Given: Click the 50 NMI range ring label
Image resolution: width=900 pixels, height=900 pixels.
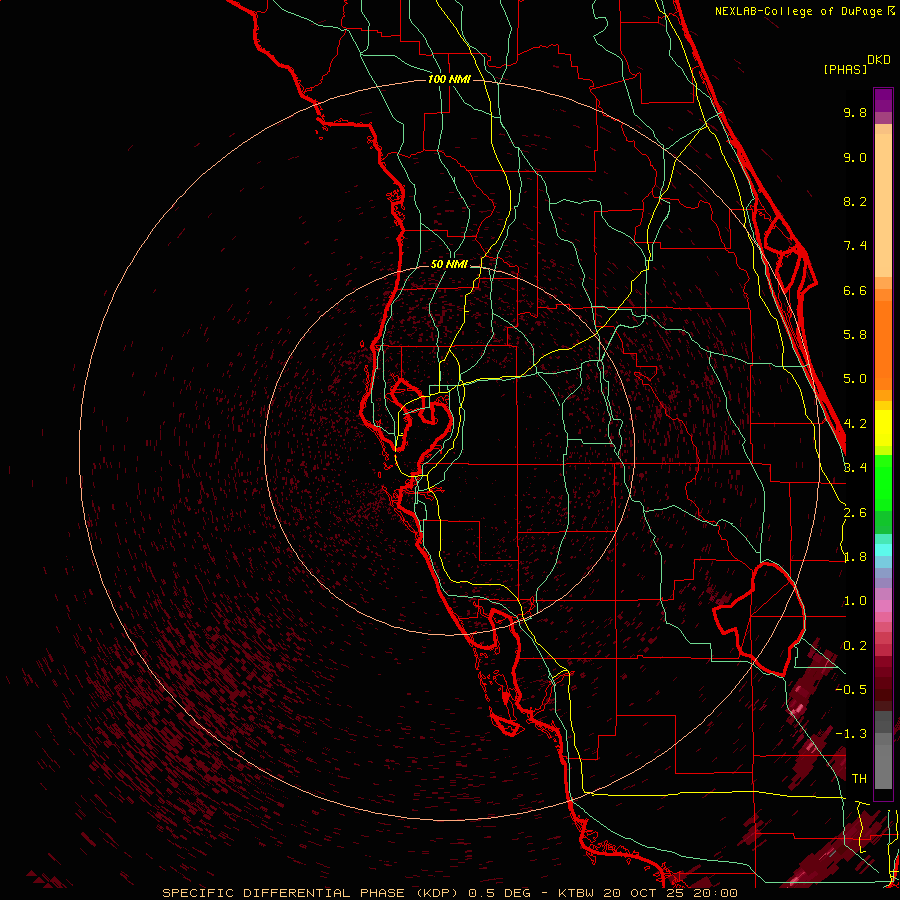Looking at the screenshot, I should (449, 264).
